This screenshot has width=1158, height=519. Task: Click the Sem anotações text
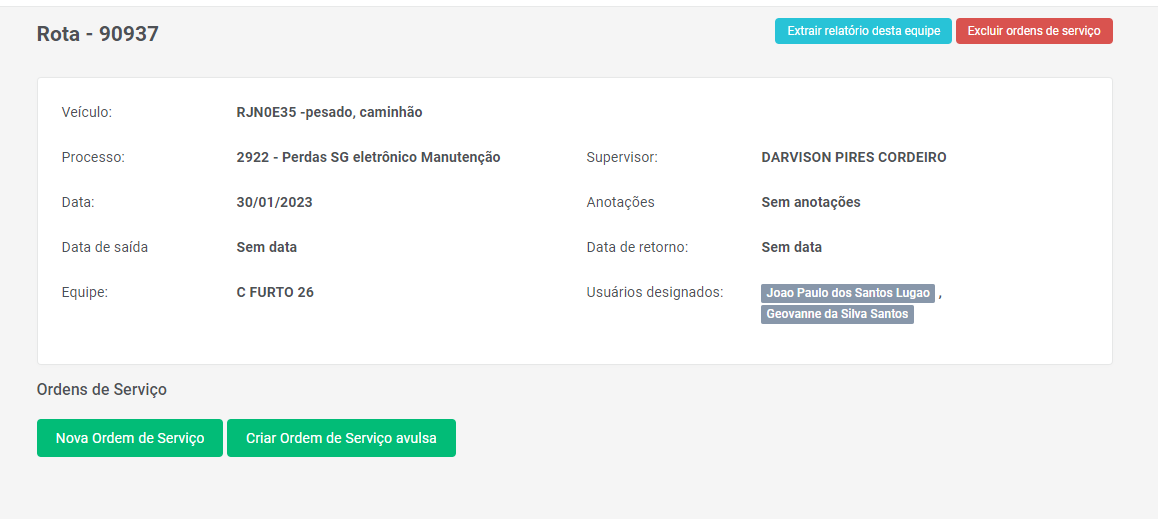click(x=810, y=202)
